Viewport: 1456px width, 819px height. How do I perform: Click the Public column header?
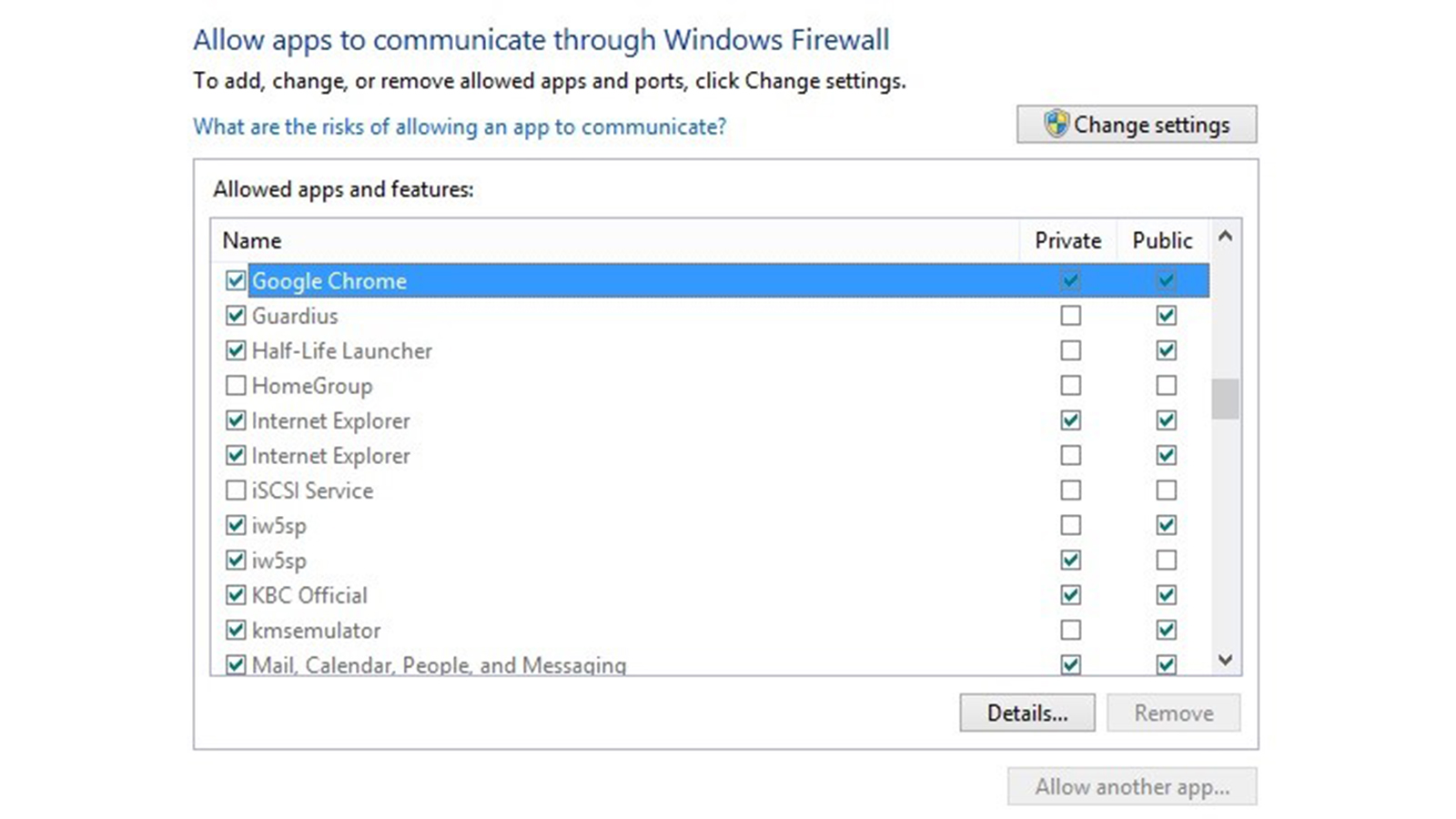click(x=1162, y=240)
